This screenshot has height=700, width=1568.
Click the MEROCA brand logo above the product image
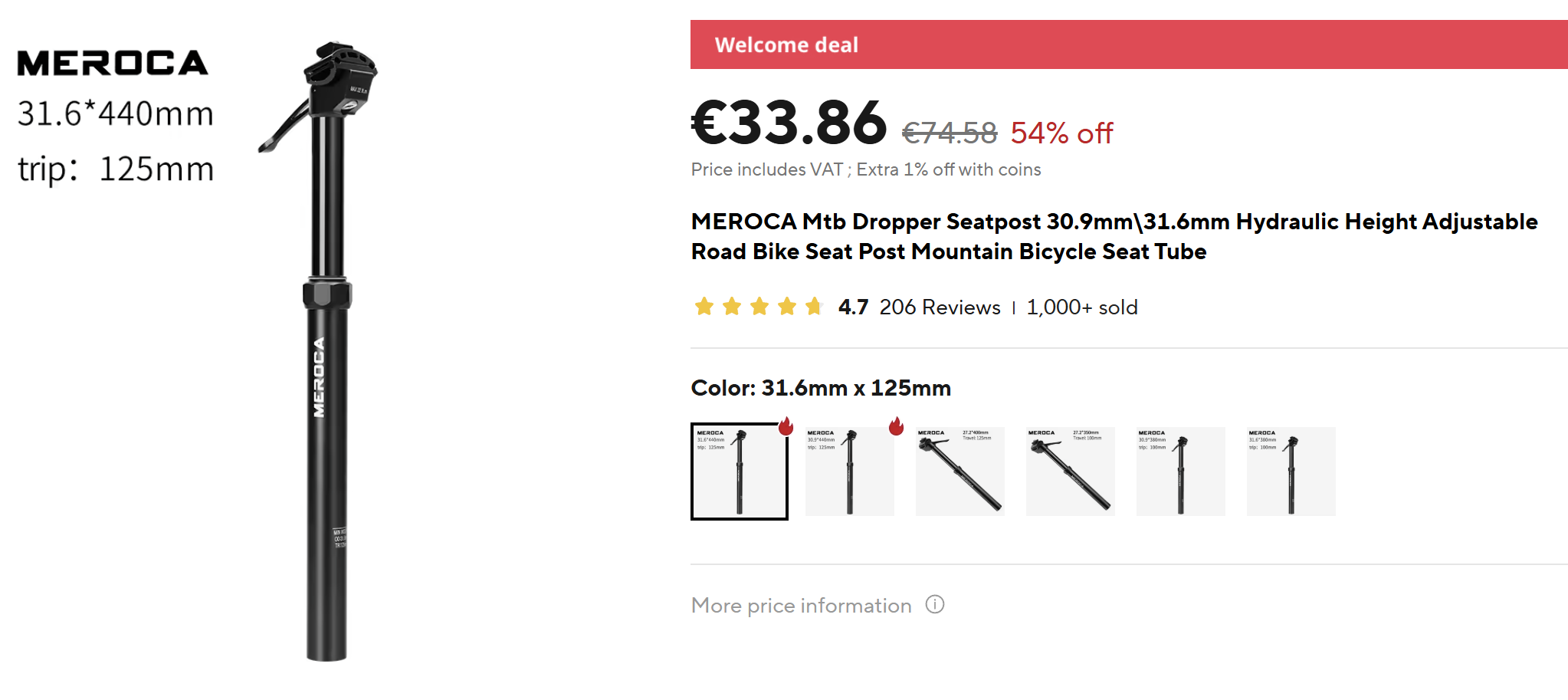113,63
